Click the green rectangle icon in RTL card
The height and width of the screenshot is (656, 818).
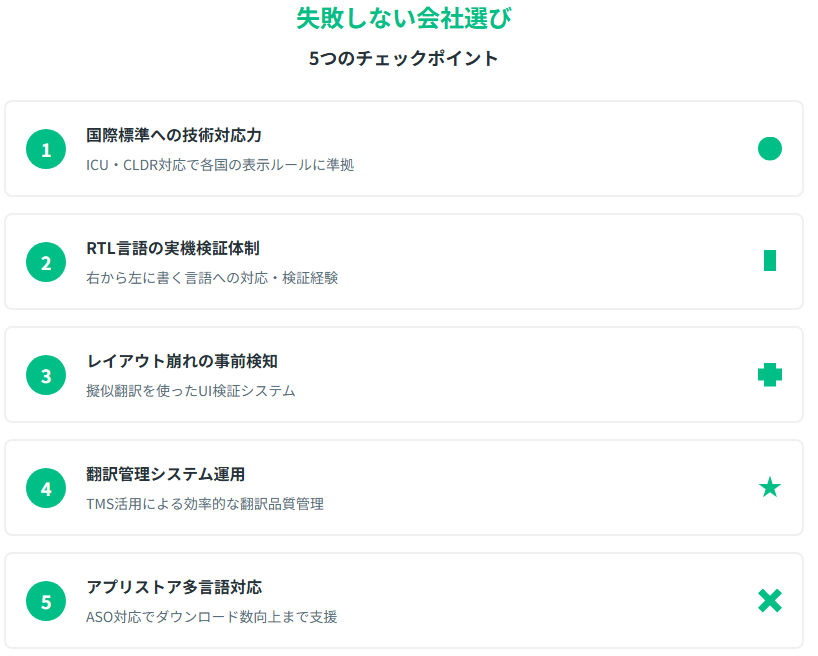(x=769, y=261)
